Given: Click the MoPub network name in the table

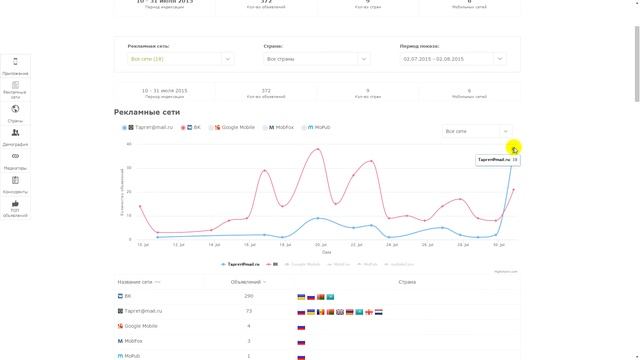Looking at the screenshot, I should (132, 356).
